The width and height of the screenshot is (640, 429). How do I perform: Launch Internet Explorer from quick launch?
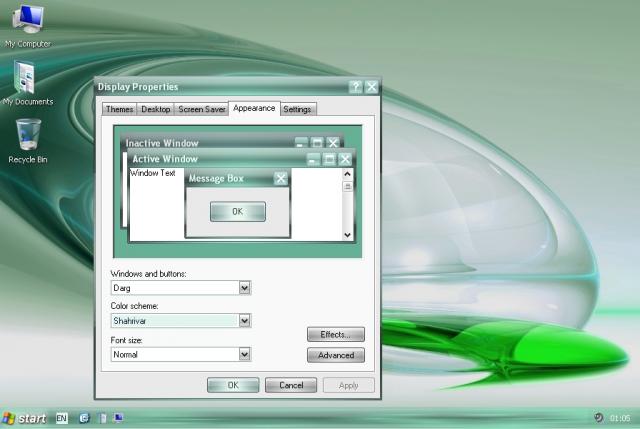84,418
